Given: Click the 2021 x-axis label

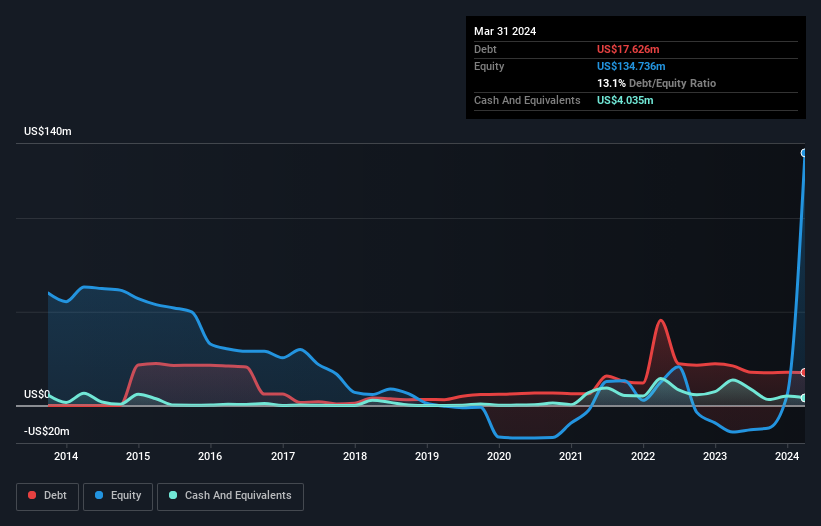Looking at the screenshot, I should (571, 456).
